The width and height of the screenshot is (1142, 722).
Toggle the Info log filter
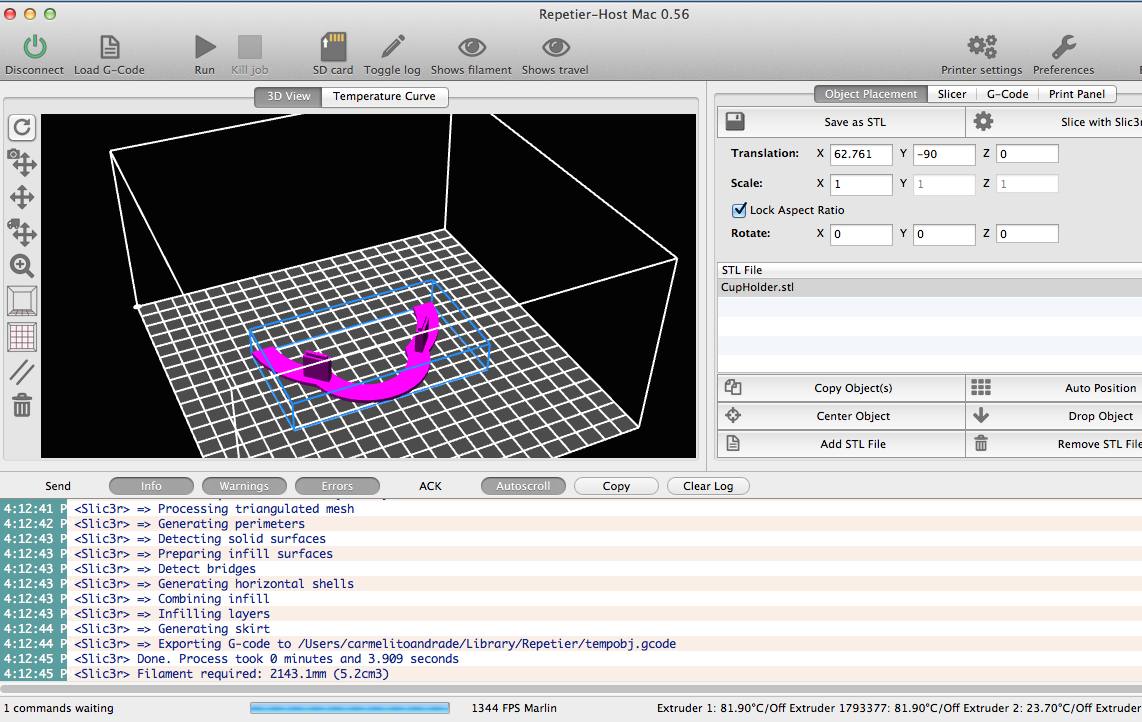click(151, 486)
